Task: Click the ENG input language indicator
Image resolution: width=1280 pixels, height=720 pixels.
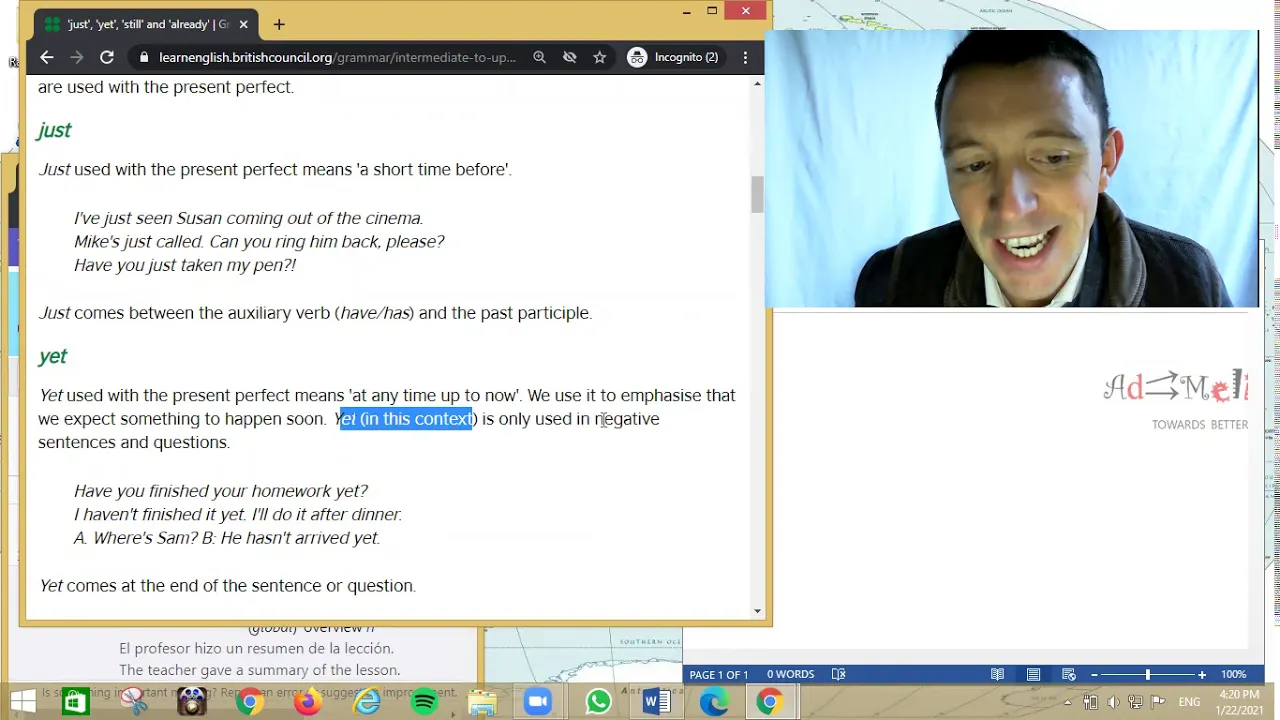Action: click(1189, 702)
